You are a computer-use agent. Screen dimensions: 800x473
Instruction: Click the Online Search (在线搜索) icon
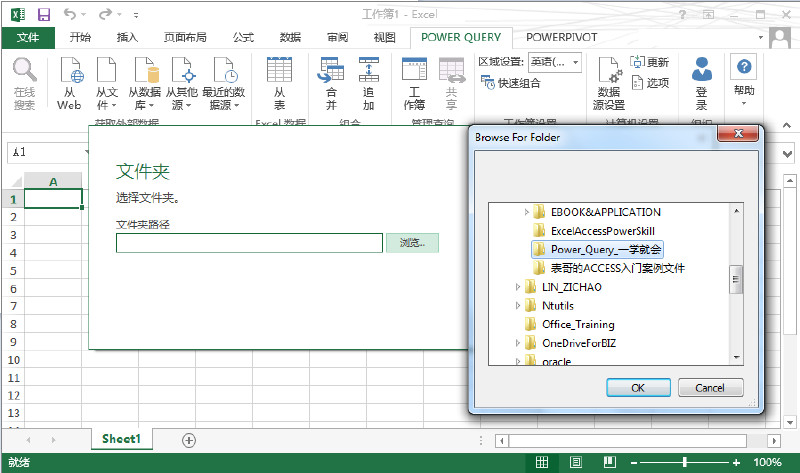point(24,84)
